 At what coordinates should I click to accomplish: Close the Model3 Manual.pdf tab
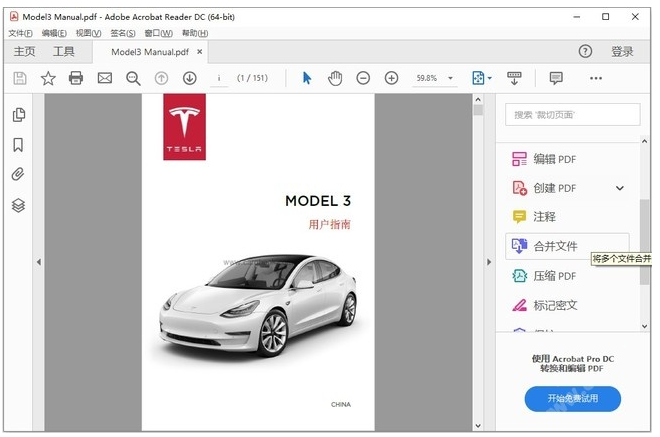(200, 52)
